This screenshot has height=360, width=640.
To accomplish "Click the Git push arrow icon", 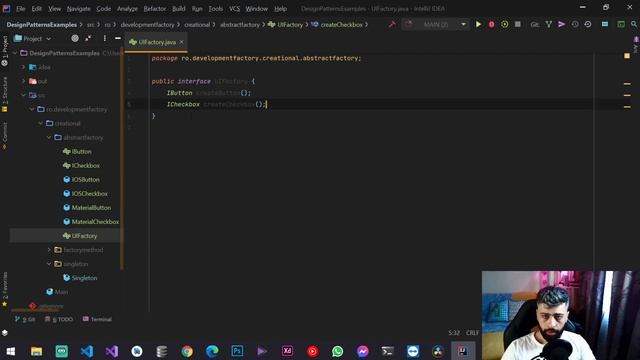I will pos(562,24).
